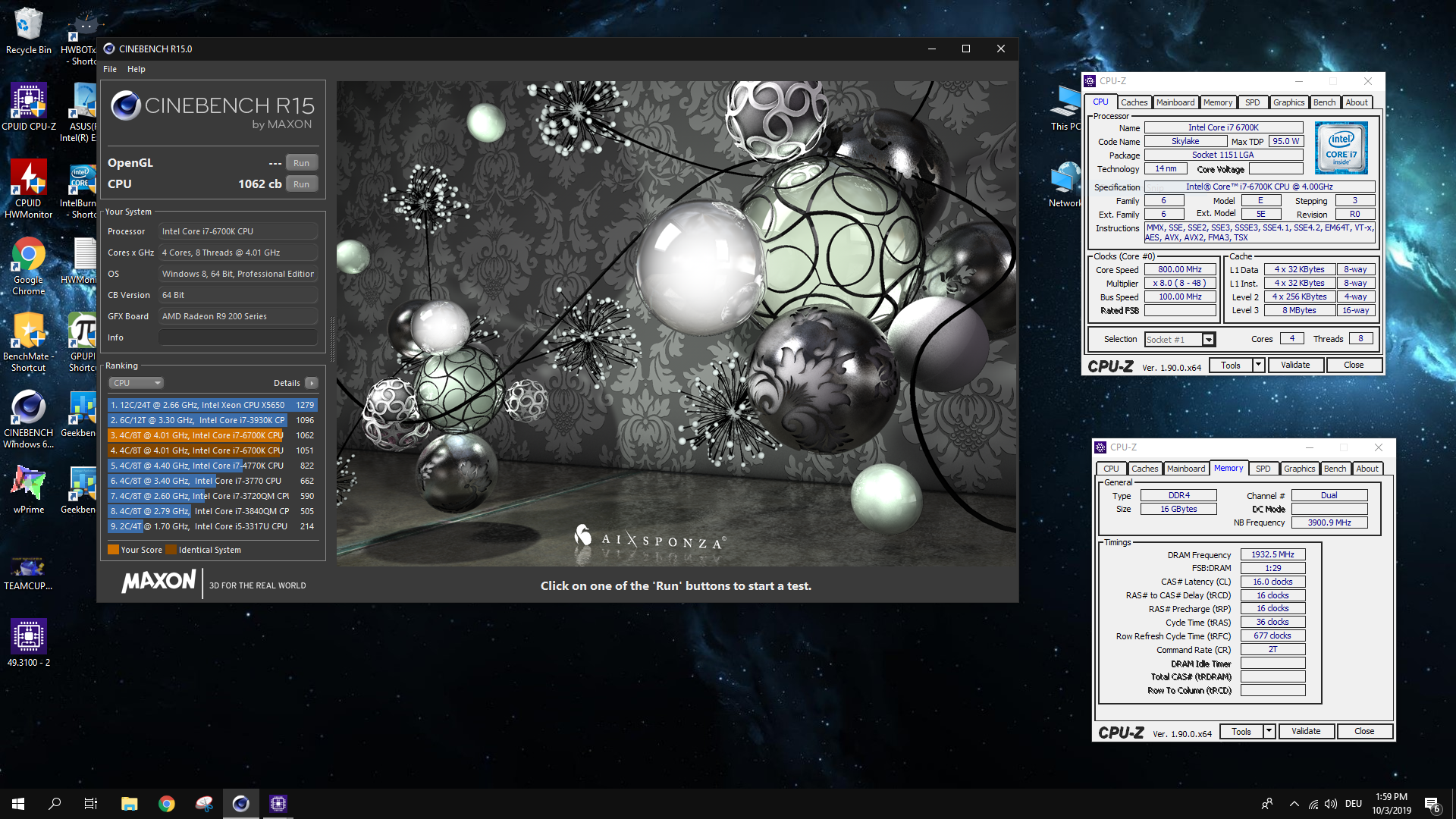Image resolution: width=1456 pixels, height=819 pixels.
Task: Select ranking row Intel Core i5-3317U
Action: 212,526
